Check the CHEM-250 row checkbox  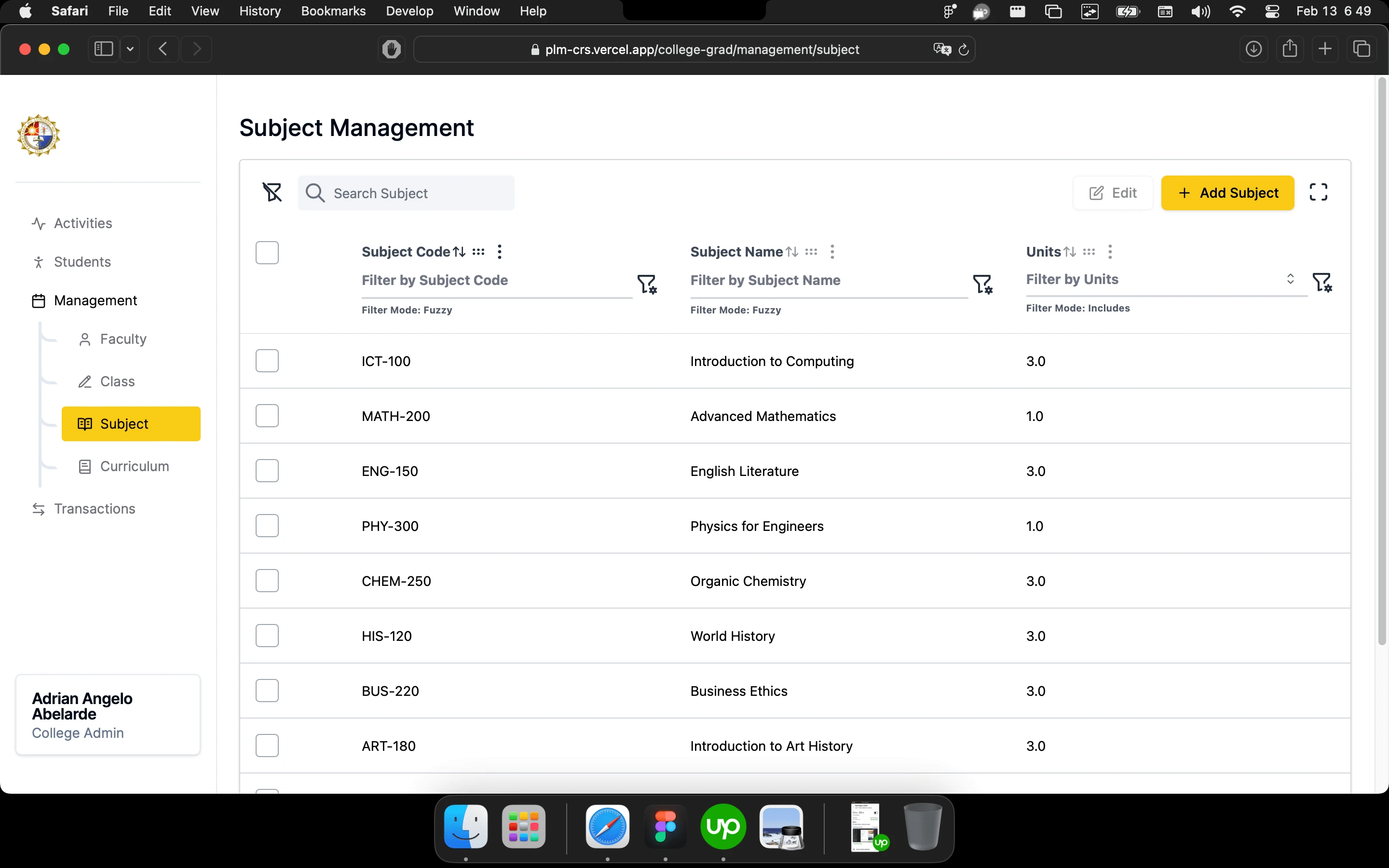tap(267, 581)
